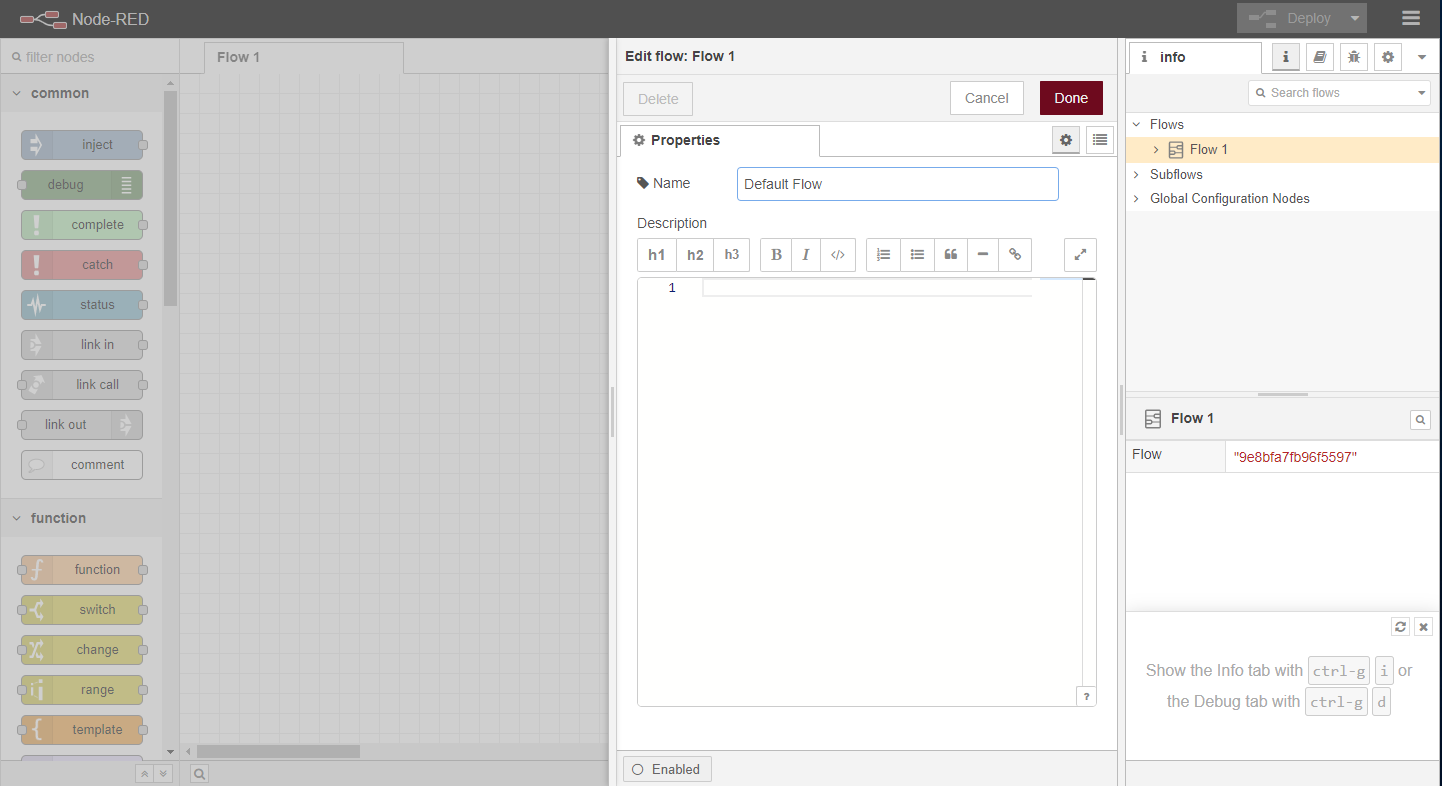Click the Delete flow button
Image resolution: width=1442 pixels, height=786 pixels.
pos(658,99)
